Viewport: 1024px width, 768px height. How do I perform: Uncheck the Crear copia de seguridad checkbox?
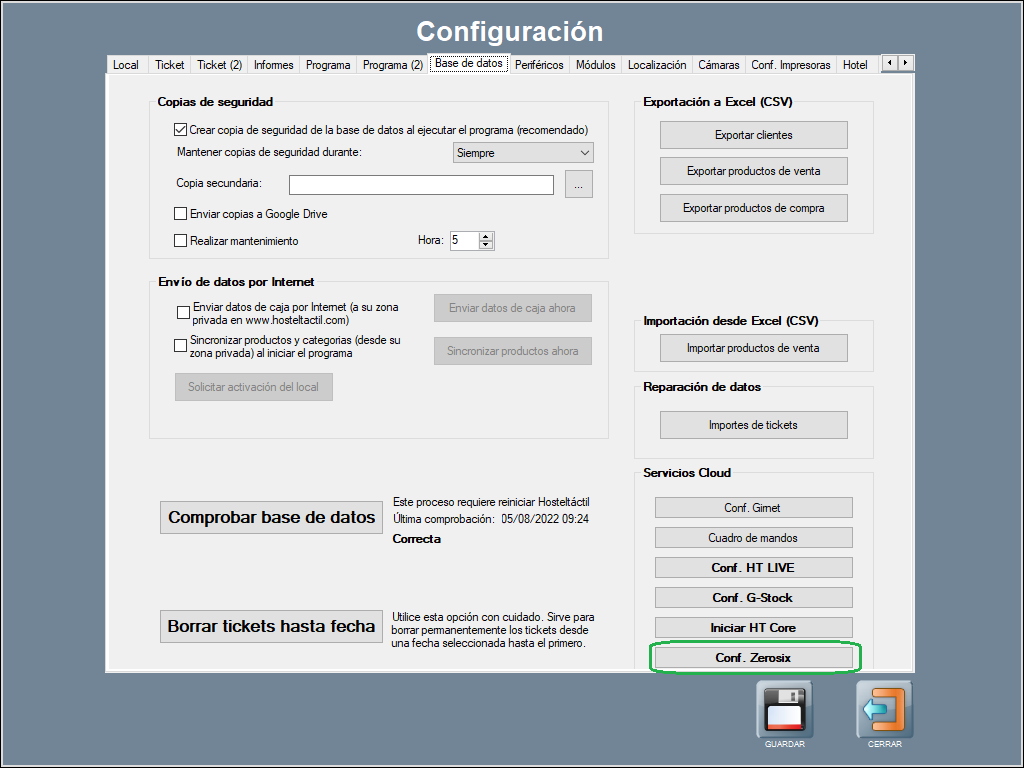pos(181,130)
